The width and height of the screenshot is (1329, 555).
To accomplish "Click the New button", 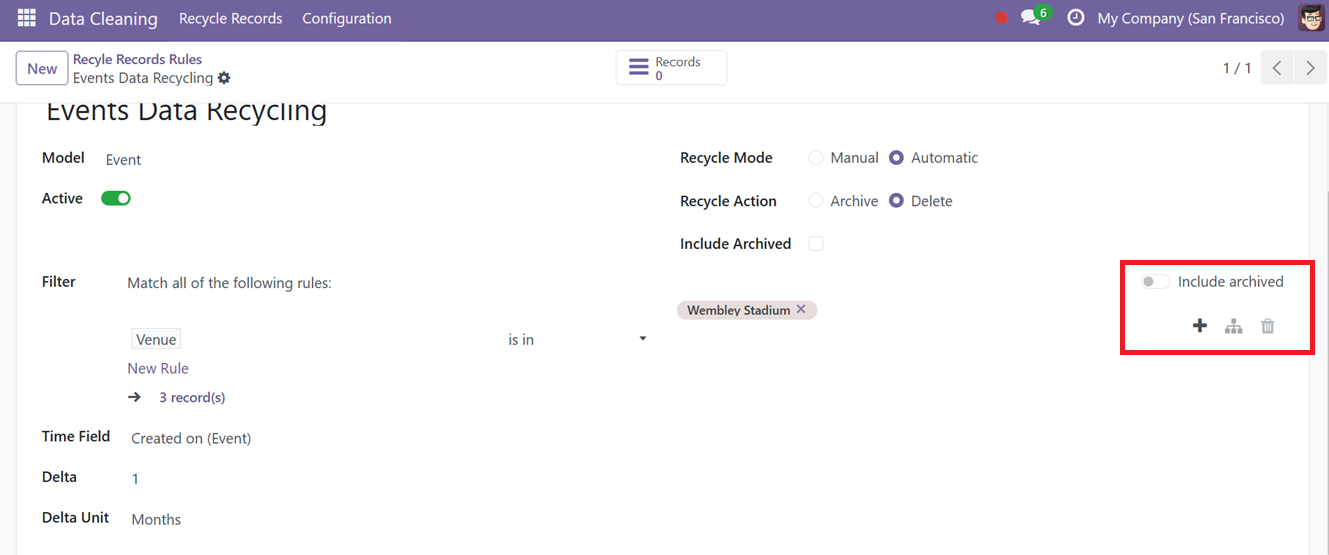I will point(42,68).
